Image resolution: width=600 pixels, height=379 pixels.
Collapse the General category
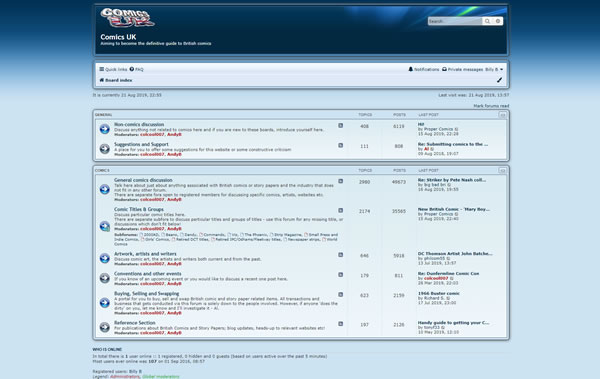coord(502,115)
